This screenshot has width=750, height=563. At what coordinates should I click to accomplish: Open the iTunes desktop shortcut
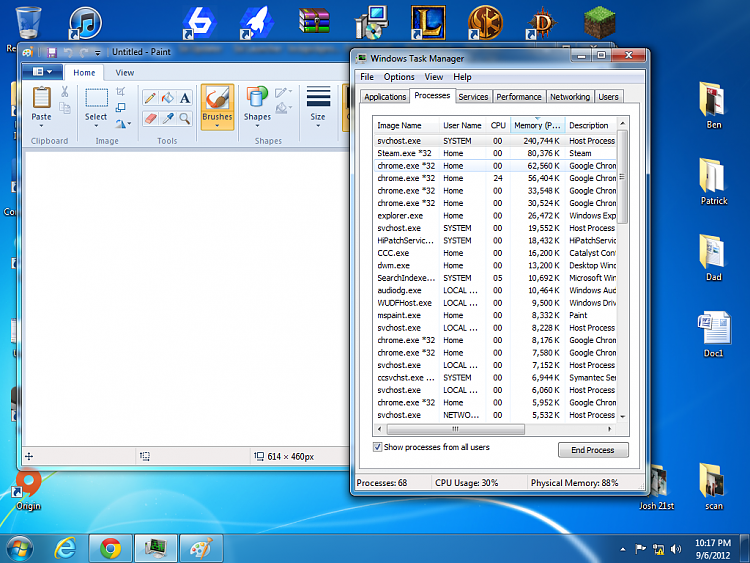85,23
